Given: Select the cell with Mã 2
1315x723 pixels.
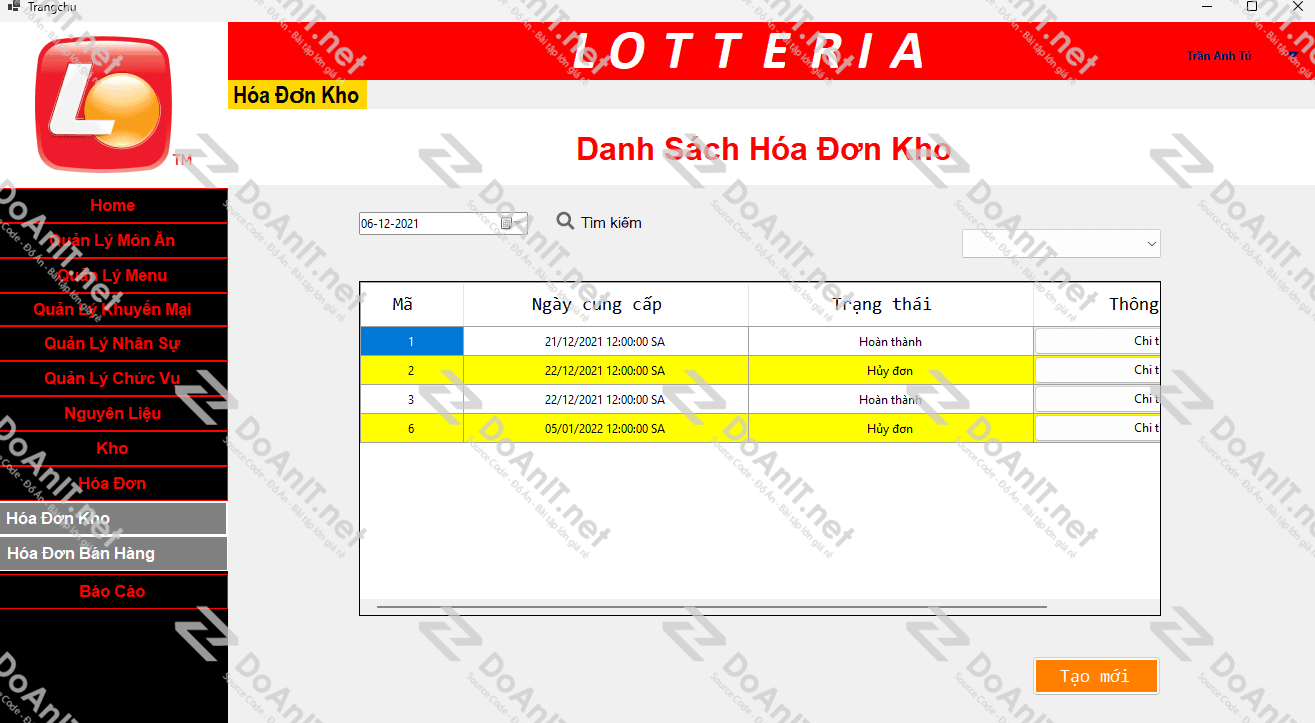Looking at the screenshot, I should pyautogui.click(x=412, y=370).
